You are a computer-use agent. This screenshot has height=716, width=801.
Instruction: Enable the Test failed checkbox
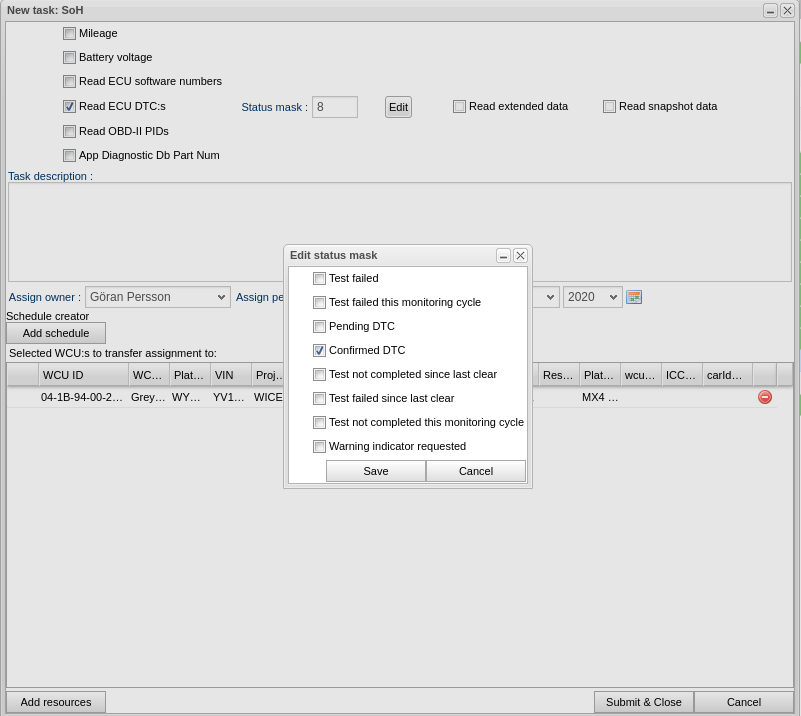pyautogui.click(x=319, y=278)
